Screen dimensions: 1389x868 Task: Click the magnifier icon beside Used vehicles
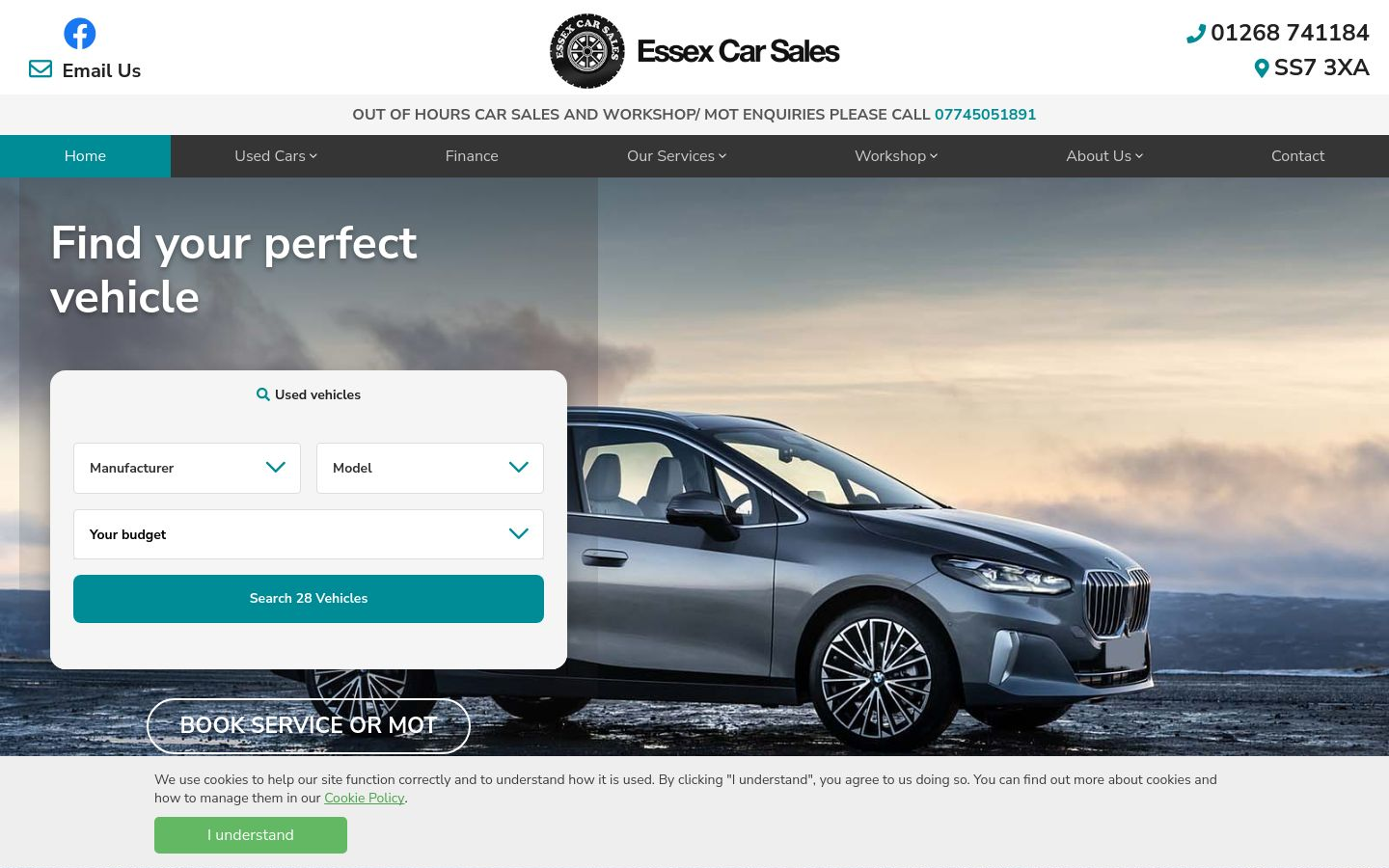pos(262,394)
